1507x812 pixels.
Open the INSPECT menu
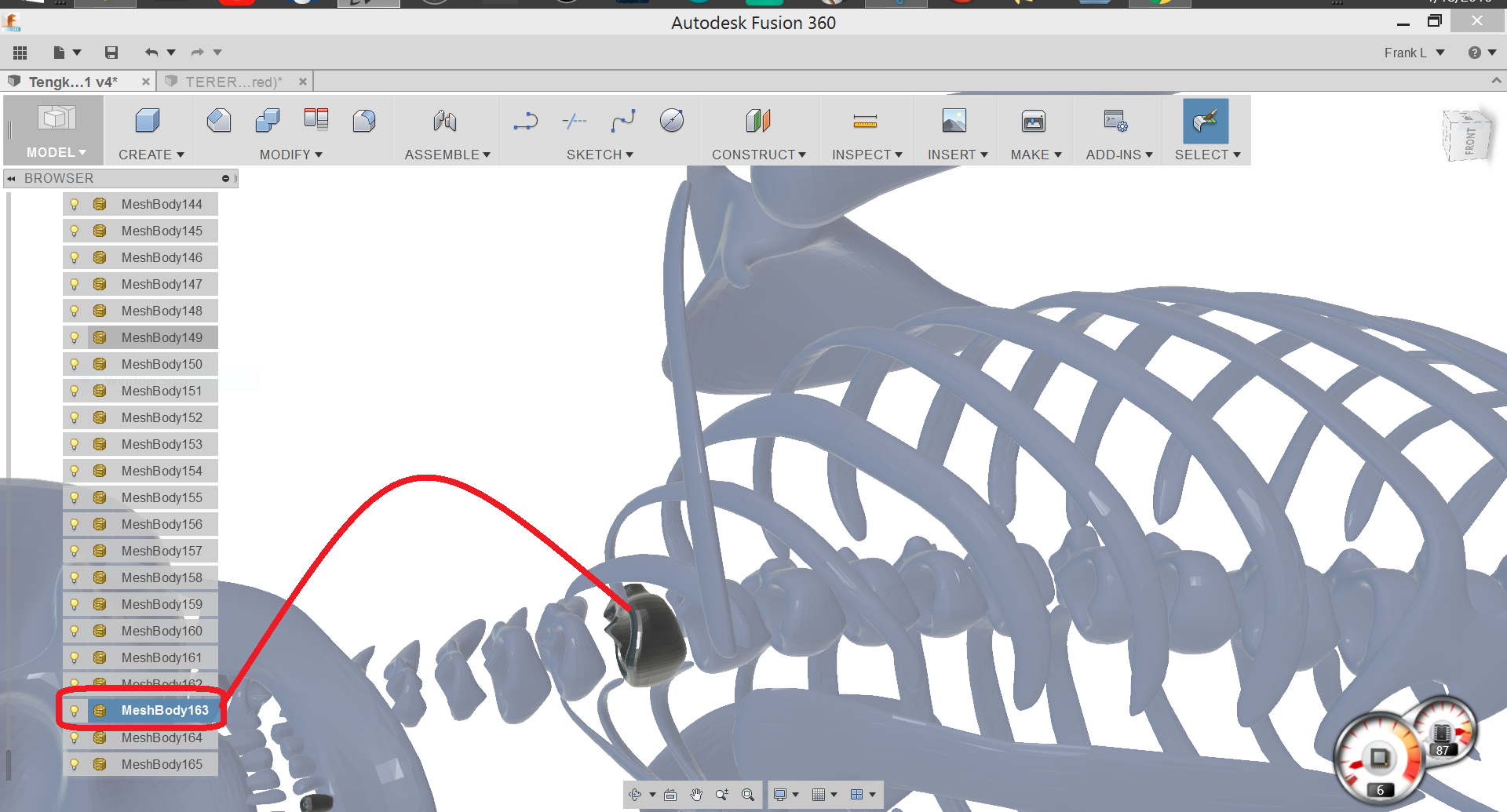pyautogui.click(x=867, y=155)
